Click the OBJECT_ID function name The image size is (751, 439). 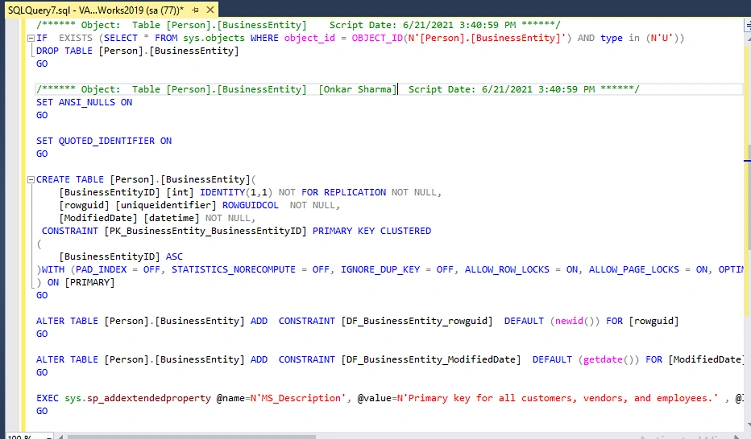point(377,38)
